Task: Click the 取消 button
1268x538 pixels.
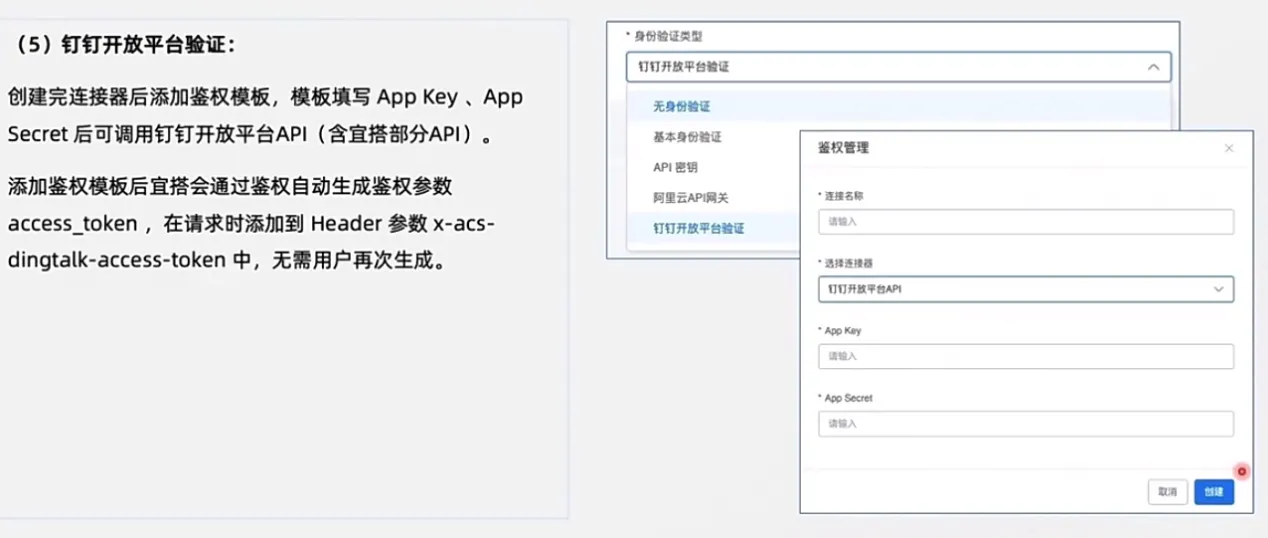Action: [x=1168, y=492]
